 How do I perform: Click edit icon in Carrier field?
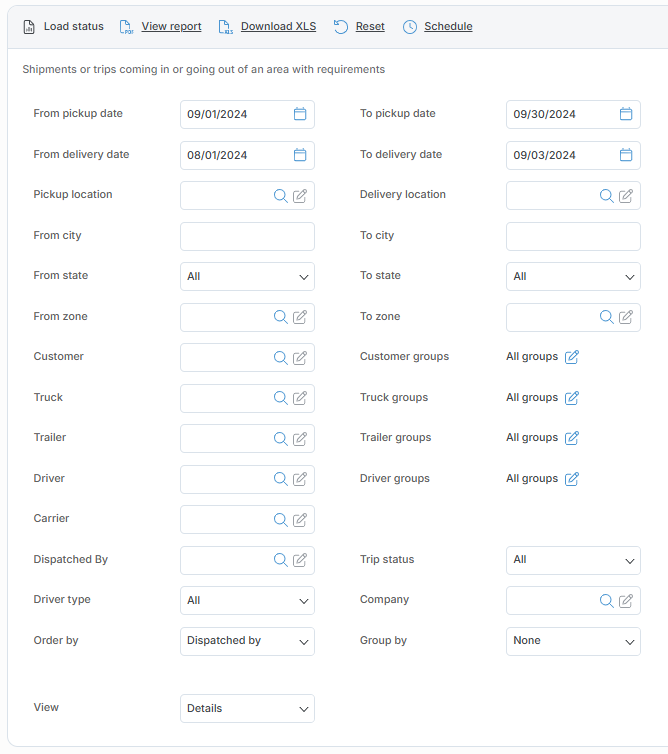click(x=300, y=520)
